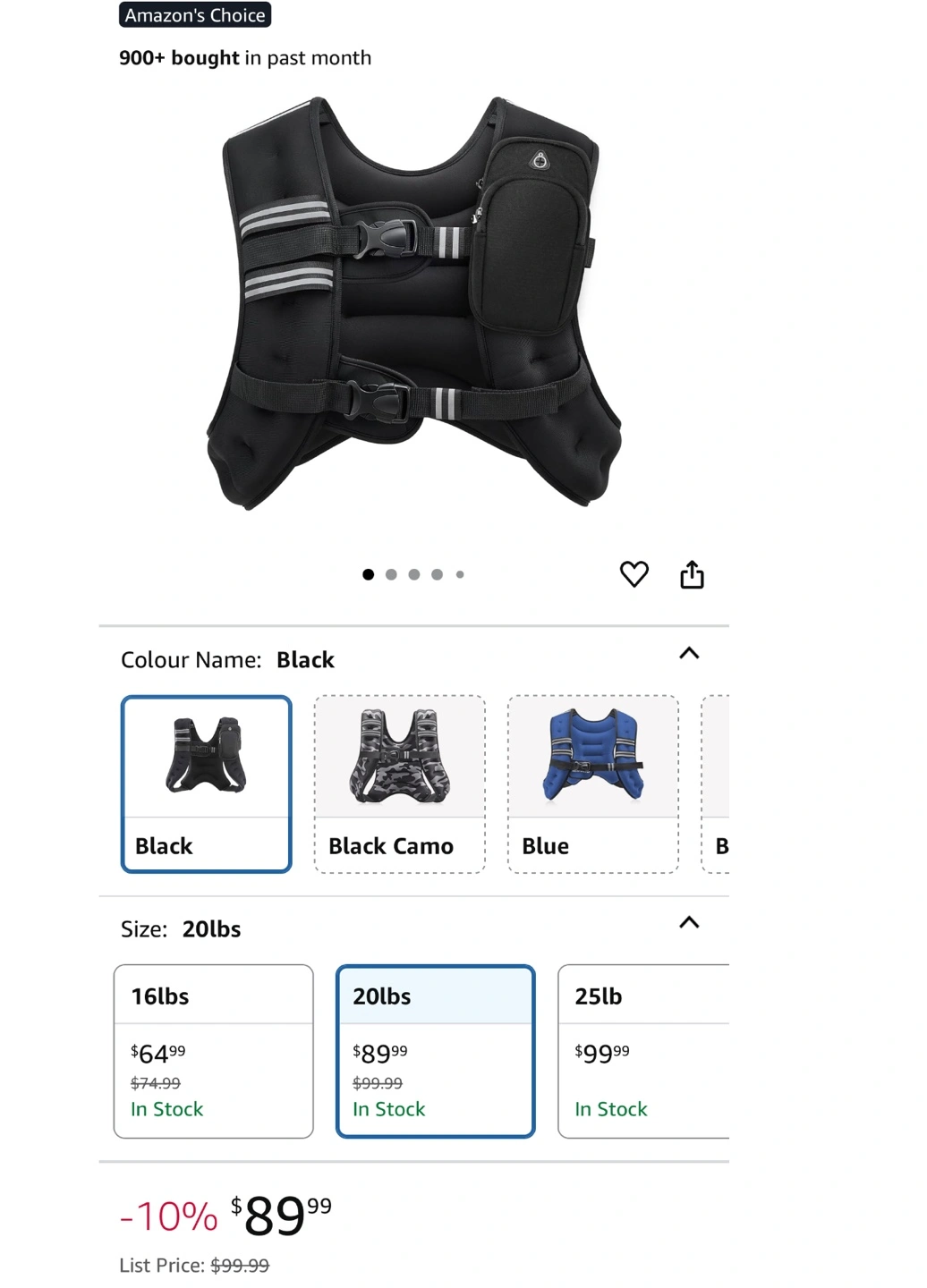The height and width of the screenshot is (1288, 927).
Task: Select the partially visible fourth colour option
Action: point(716,784)
